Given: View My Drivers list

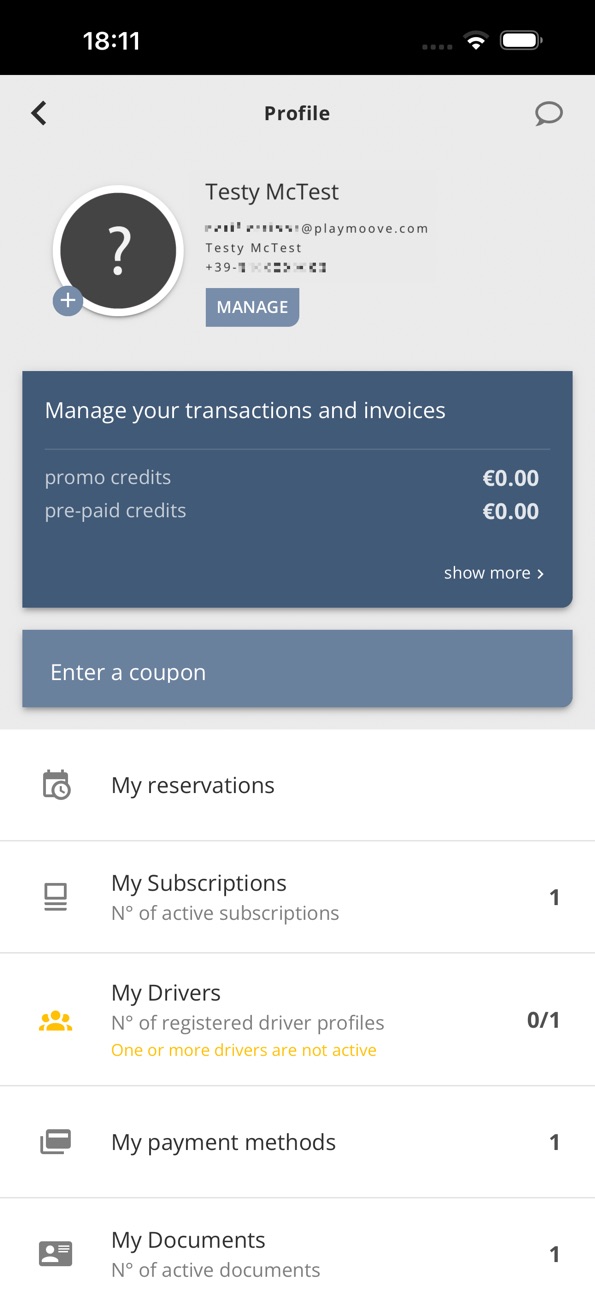Looking at the screenshot, I should click(x=297, y=1020).
